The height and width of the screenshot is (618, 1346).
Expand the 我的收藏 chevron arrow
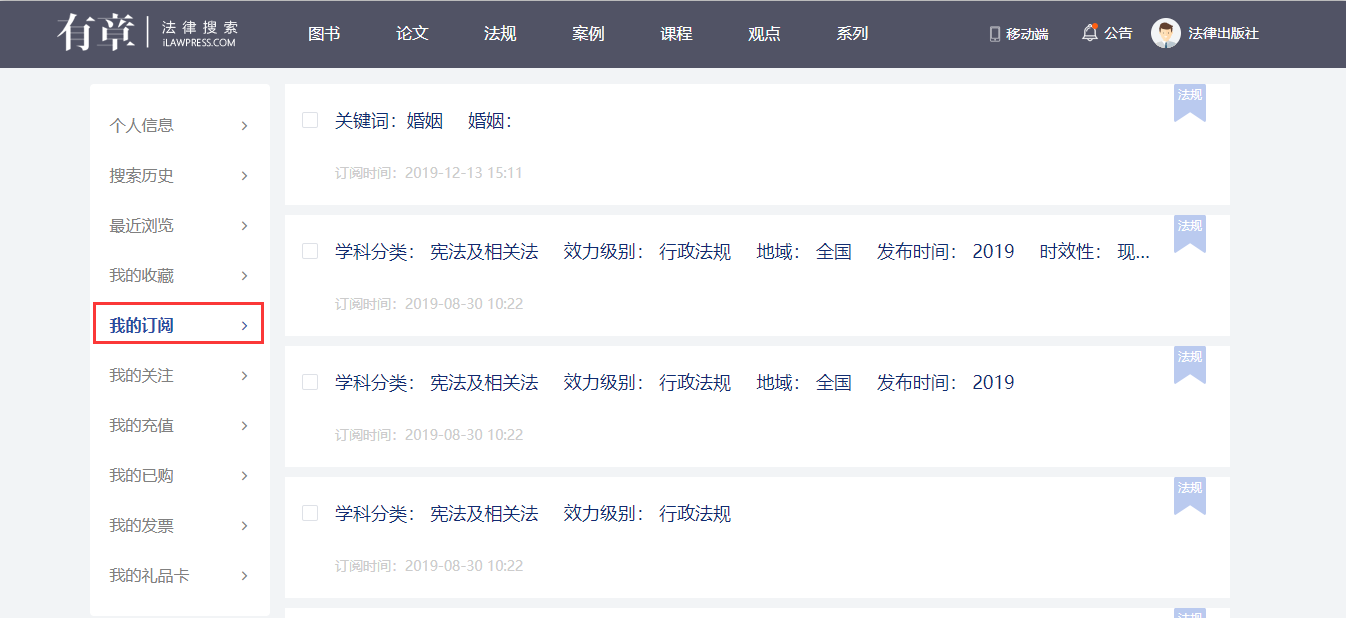click(244, 276)
